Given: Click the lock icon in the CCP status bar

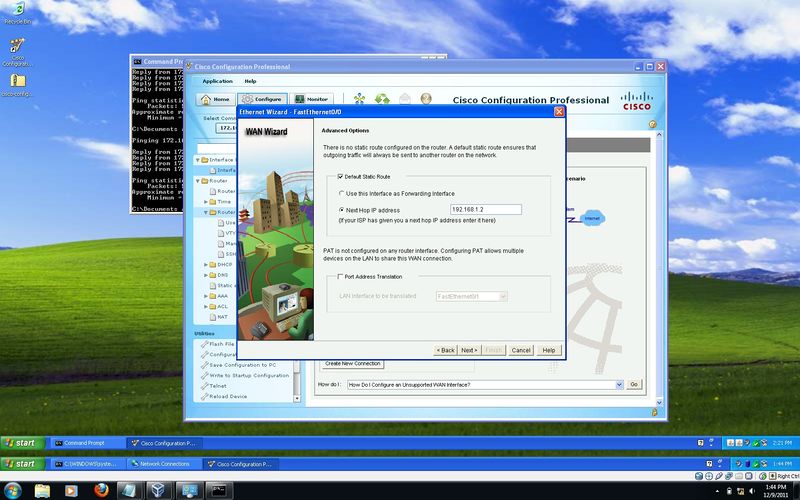Looking at the screenshot, I should coord(655,412).
